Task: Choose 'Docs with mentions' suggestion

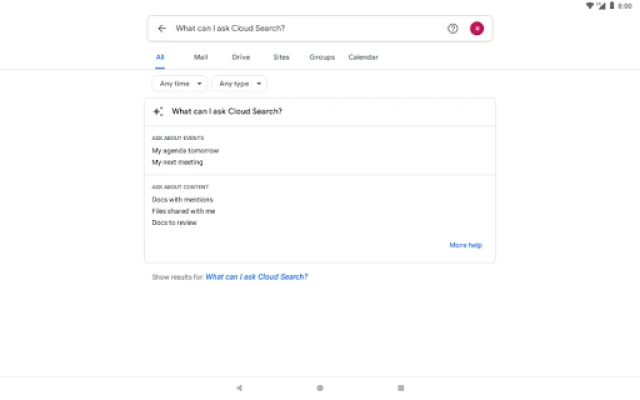Action: point(182,200)
